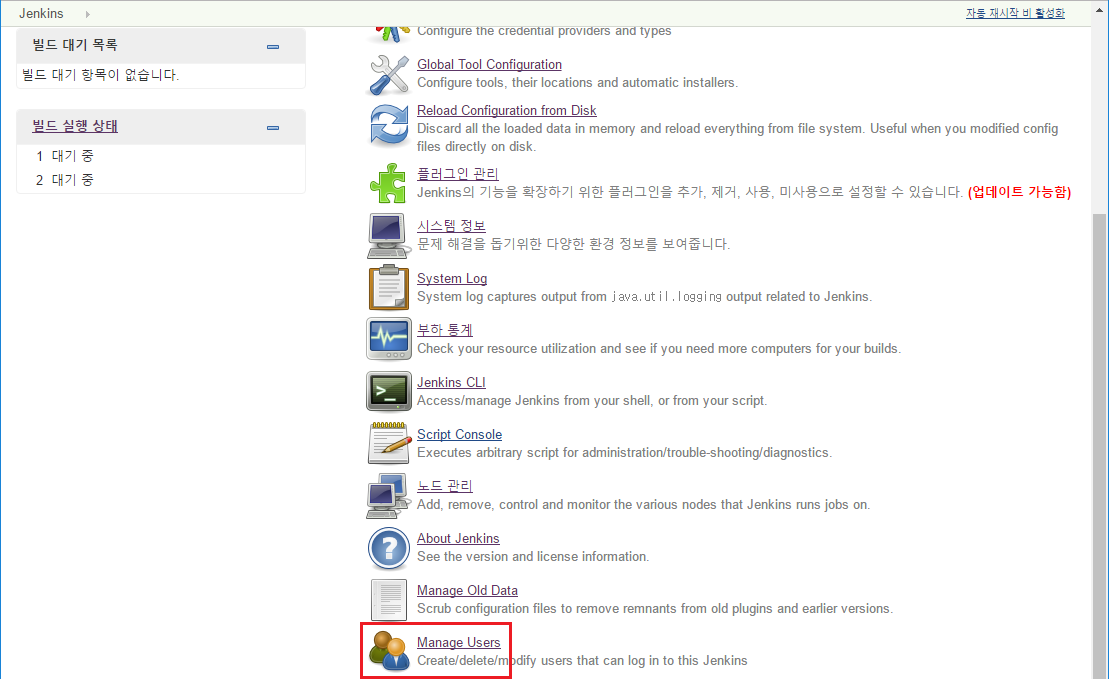Open the Global Tool Configuration wrench icon
1109x679 pixels.
389,74
